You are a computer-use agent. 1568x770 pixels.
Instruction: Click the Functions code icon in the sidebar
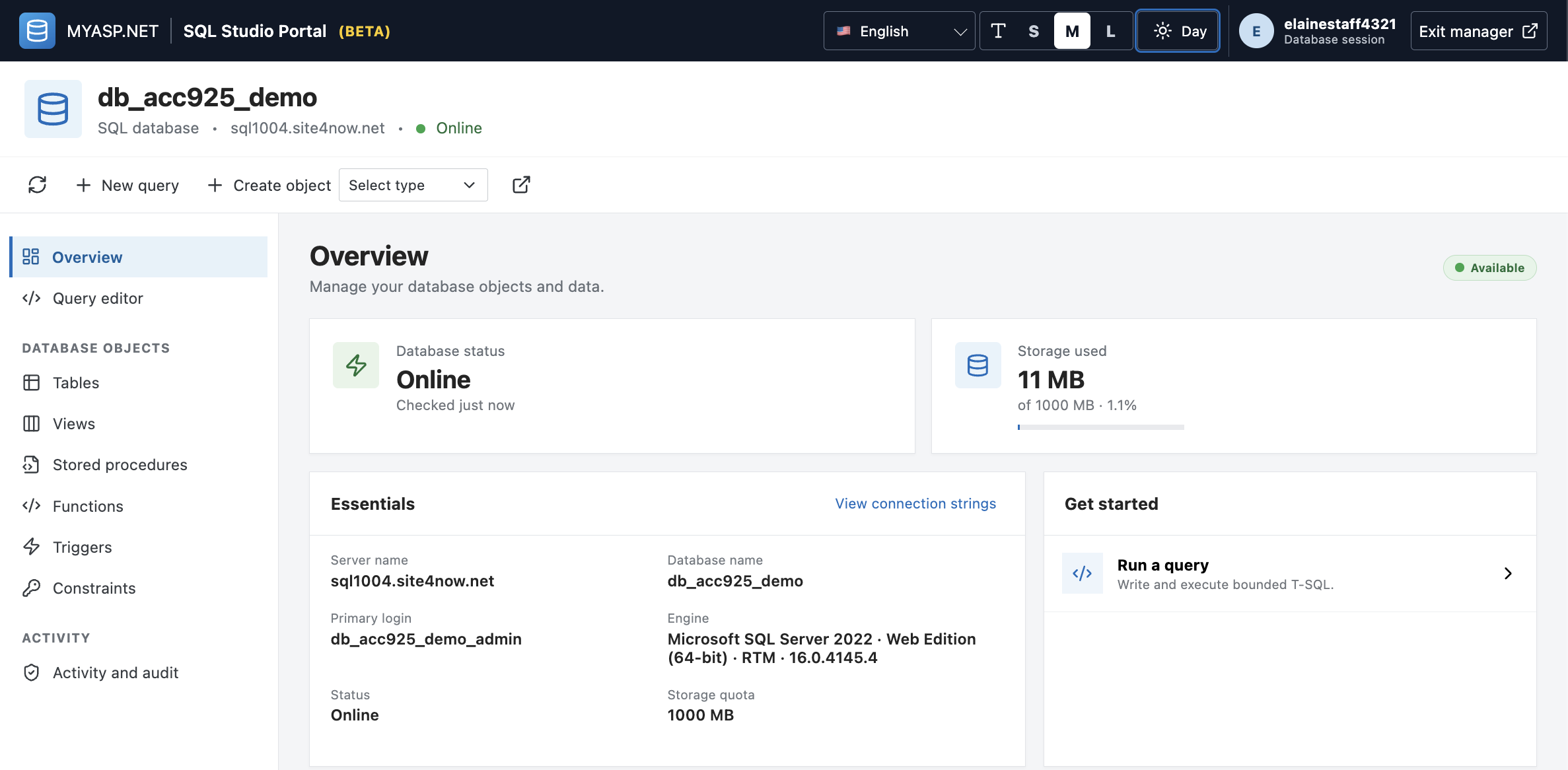pyautogui.click(x=31, y=506)
